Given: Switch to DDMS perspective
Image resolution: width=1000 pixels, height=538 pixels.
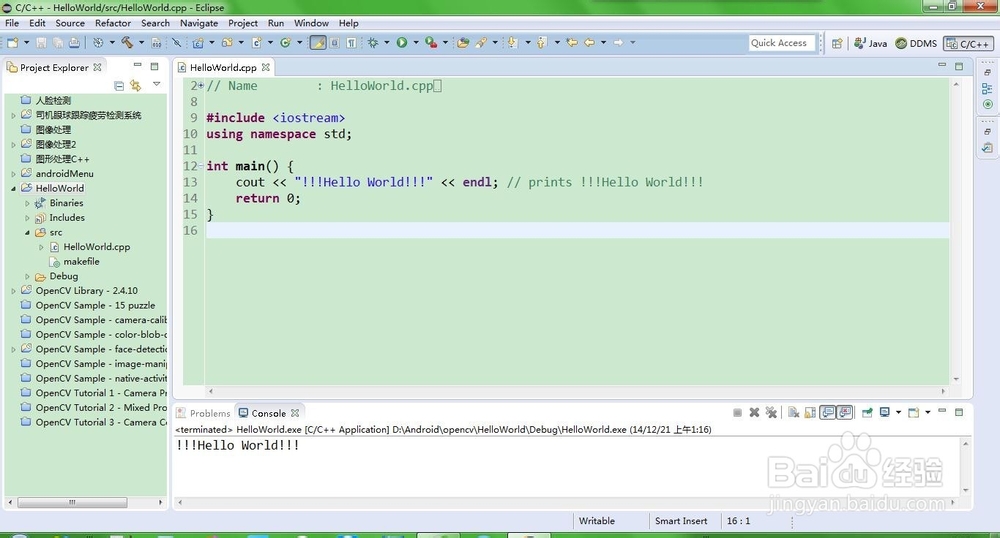Looking at the screenshot, I should [x=916, y=43].
